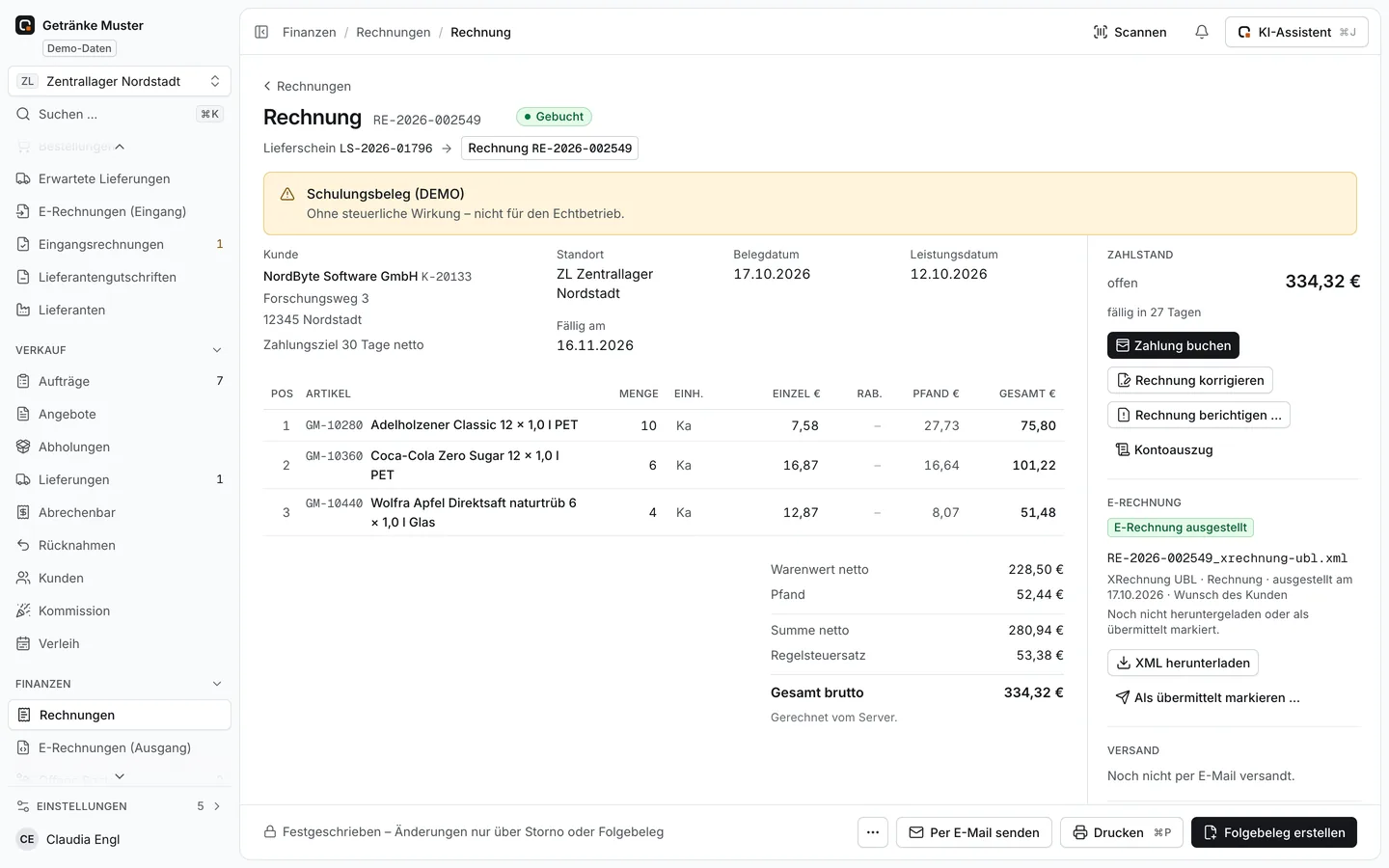Viewport: 1389px width, 868px height.
Task: Click the Zahlung buchen button
Action: [x=1173, y=345]
